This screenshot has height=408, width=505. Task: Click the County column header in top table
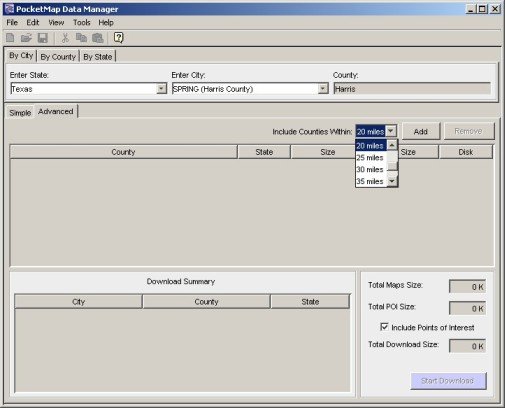(x=123, y=152)
